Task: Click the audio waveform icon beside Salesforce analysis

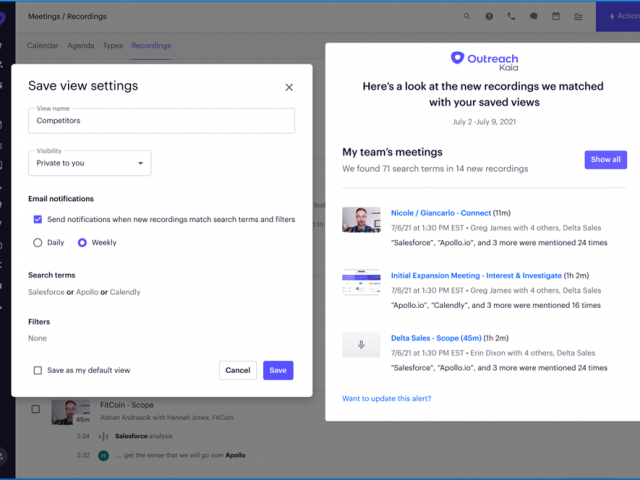Action: pos(104,436)
